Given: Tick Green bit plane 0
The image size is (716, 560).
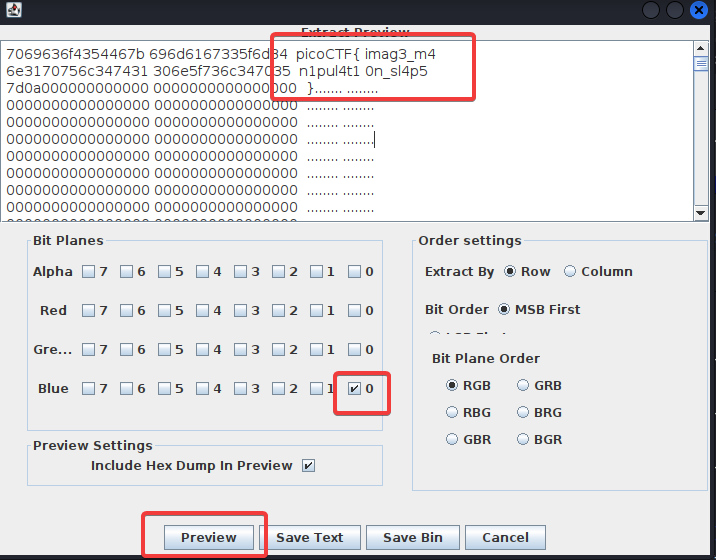Looking at the screenshot, I should [354, 349].
